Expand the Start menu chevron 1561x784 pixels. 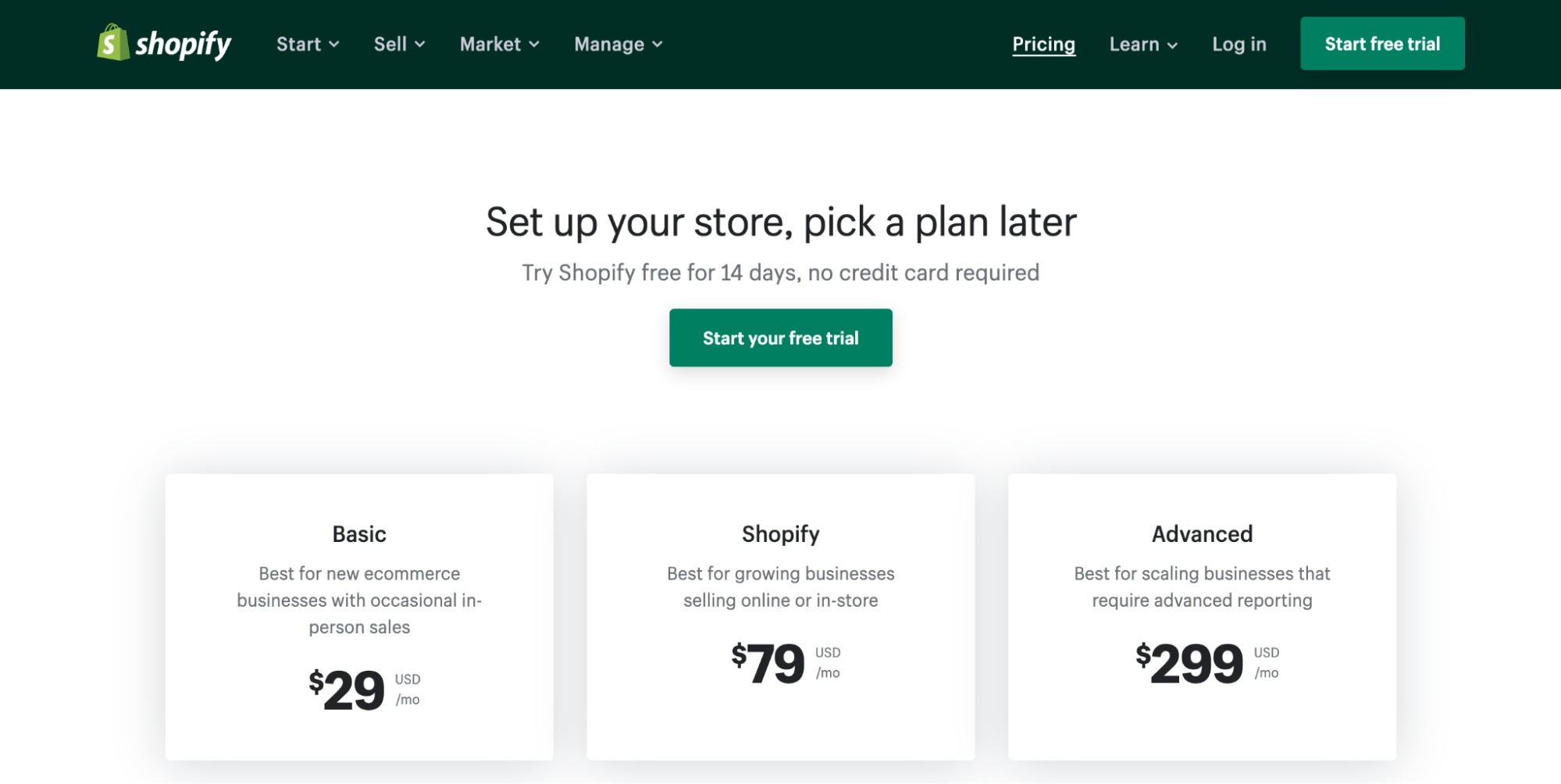334,45
